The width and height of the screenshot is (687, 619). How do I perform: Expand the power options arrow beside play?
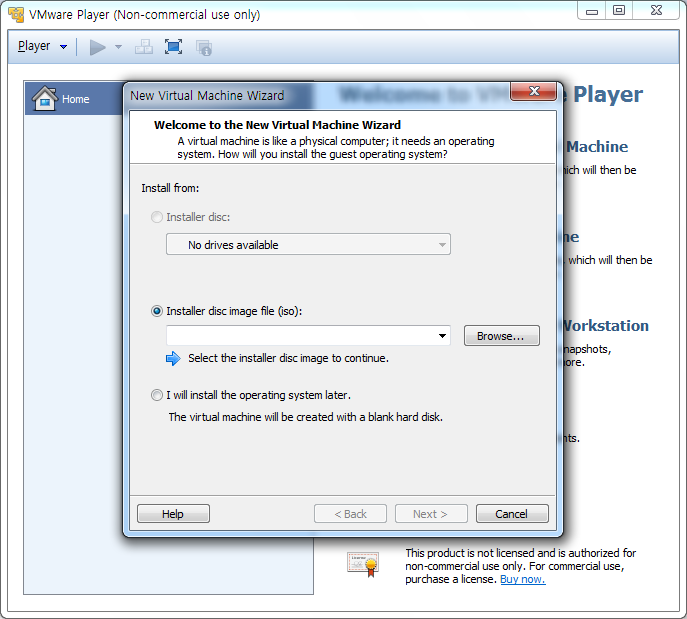pyautogui.click(x=118, y=47)
